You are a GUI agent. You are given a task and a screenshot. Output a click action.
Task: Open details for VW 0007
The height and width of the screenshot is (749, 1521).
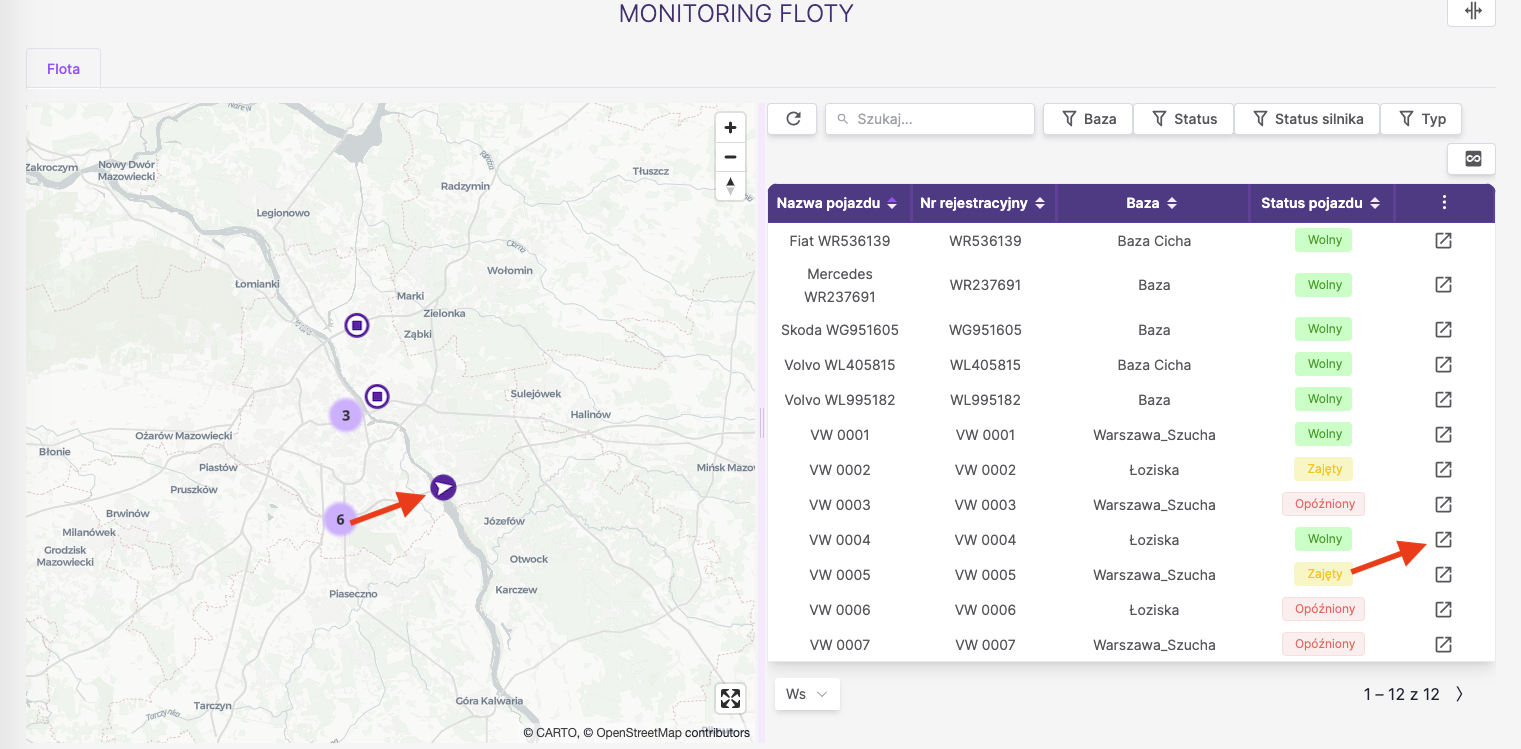click(x=1443, y=645)
